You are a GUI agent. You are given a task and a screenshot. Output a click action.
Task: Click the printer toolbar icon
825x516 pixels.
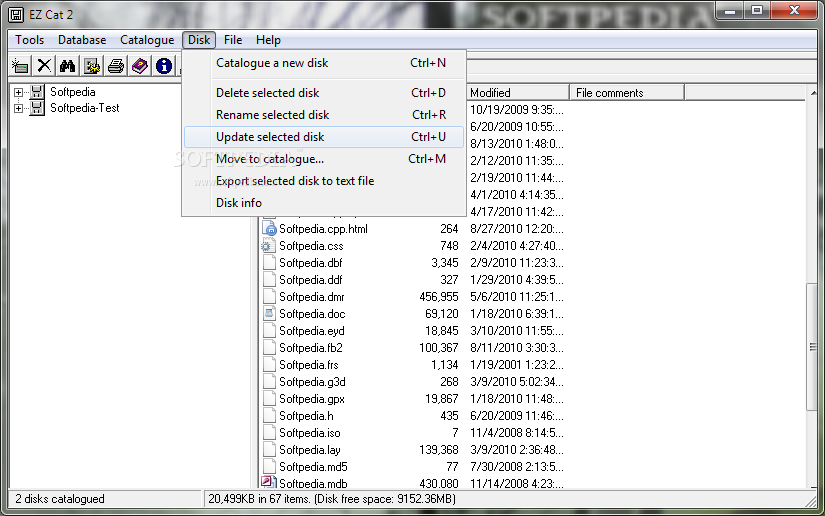pos(116,66)
